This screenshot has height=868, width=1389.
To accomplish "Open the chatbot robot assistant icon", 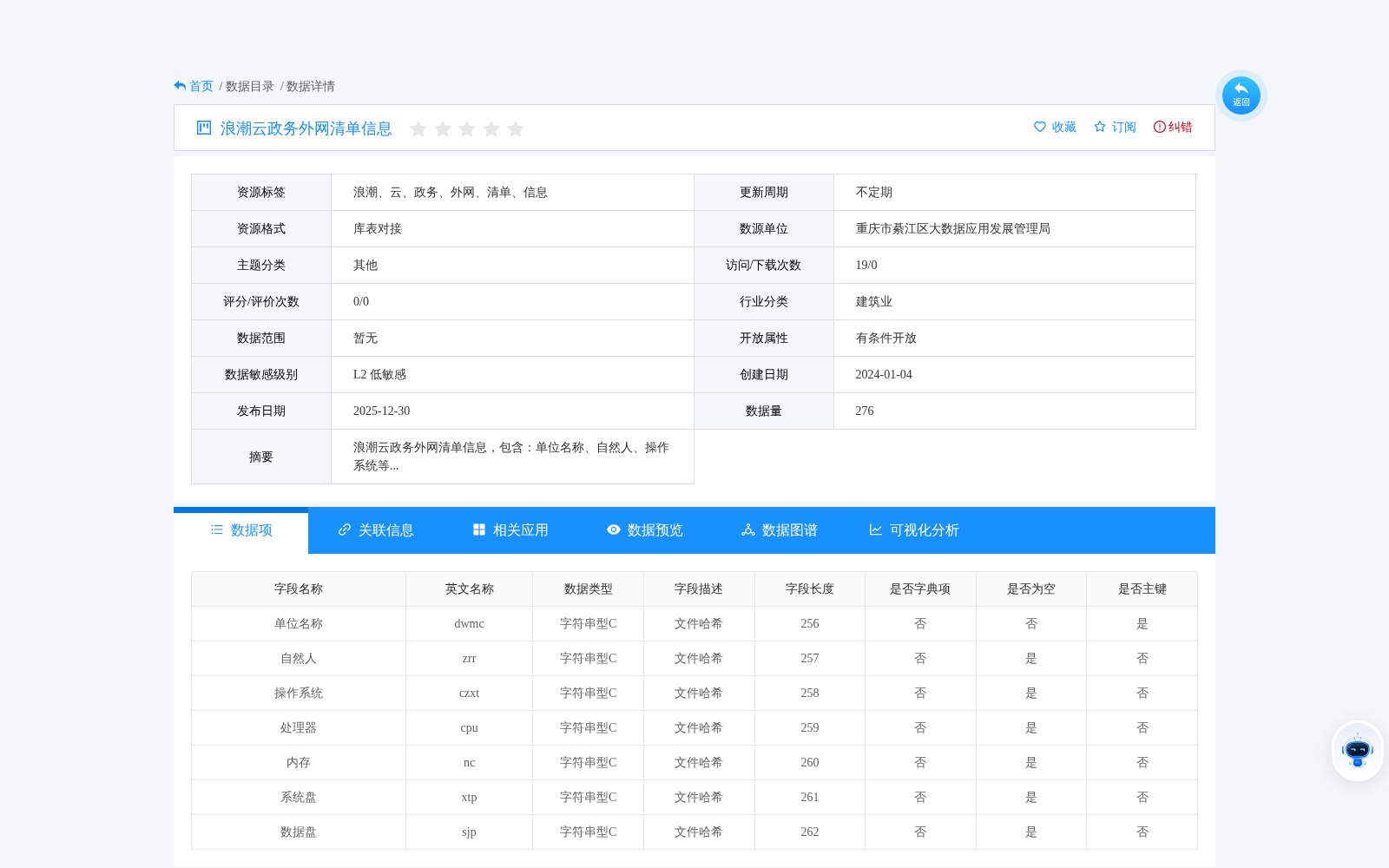I will [x=1357, y=751].
